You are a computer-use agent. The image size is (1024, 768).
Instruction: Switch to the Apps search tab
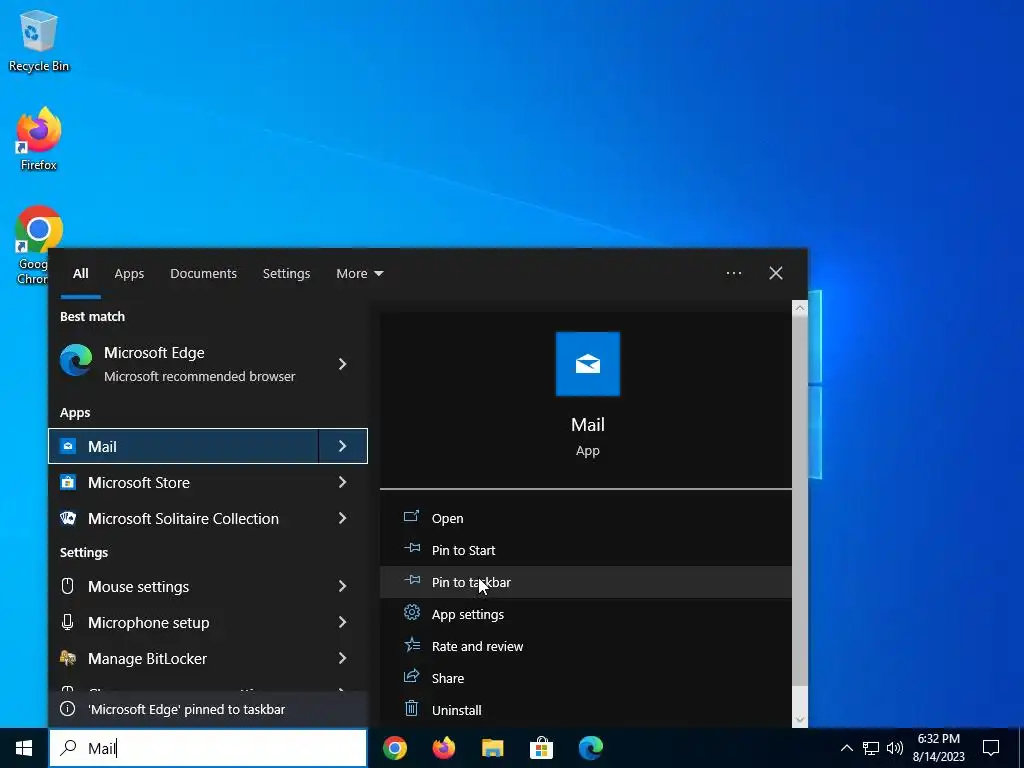click(129, 274)
